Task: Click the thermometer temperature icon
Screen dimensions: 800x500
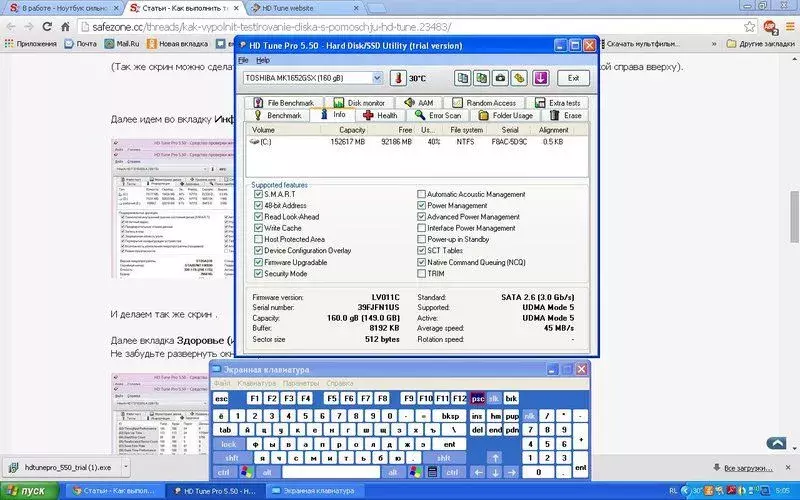Action: pos(398,78)
